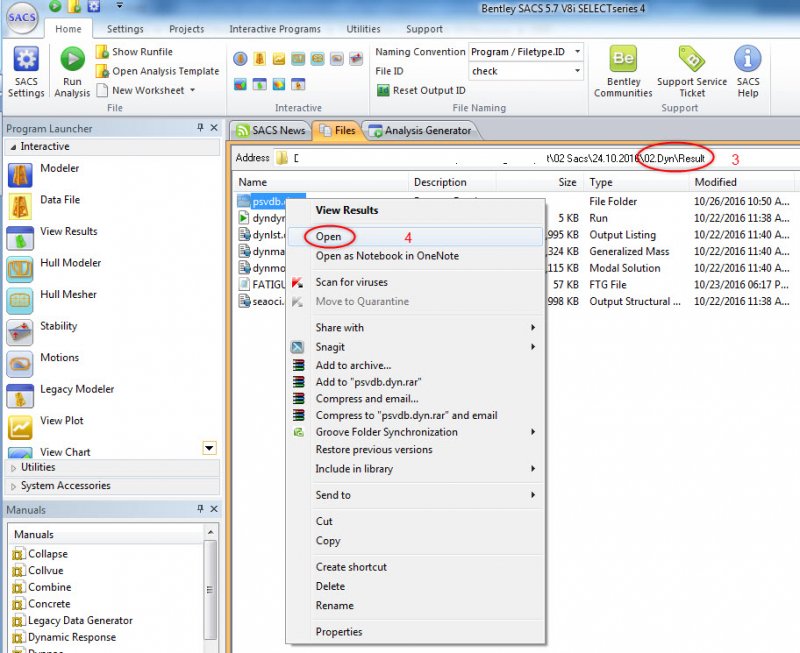The height and width of the screenshot is (653, 800).
Task: Switch to the Projects ribbon tab
Action: click(x=187, y=29)
